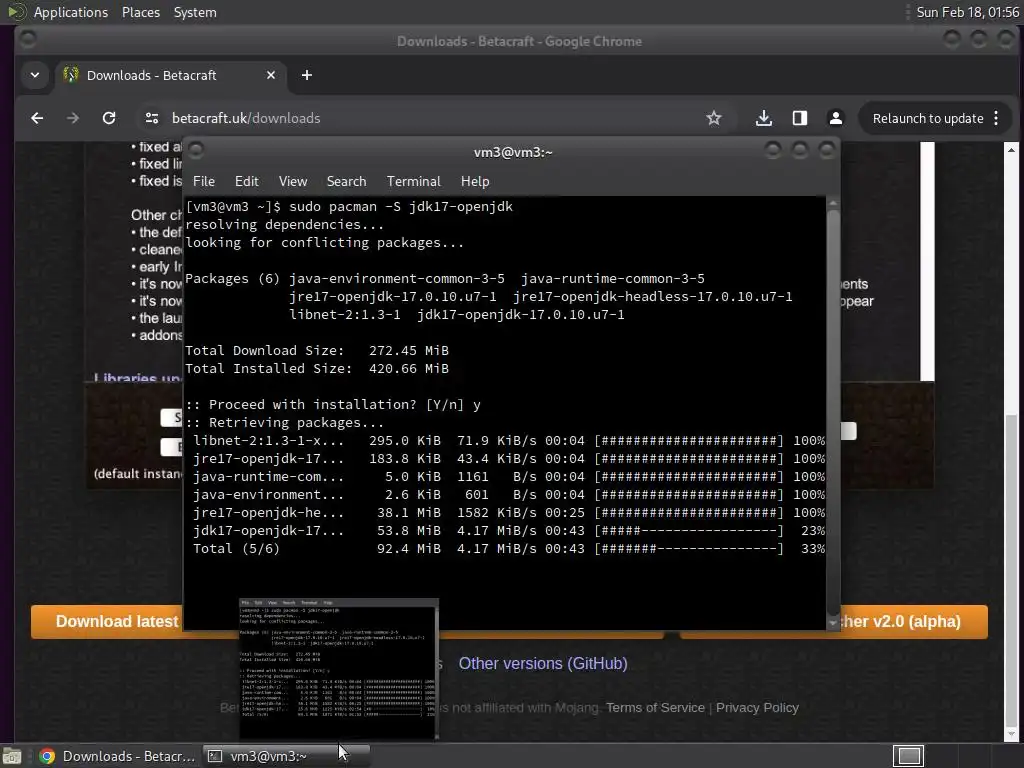Open terminal View menu
The image size is (1024, 768).
[x=293, y=182]
